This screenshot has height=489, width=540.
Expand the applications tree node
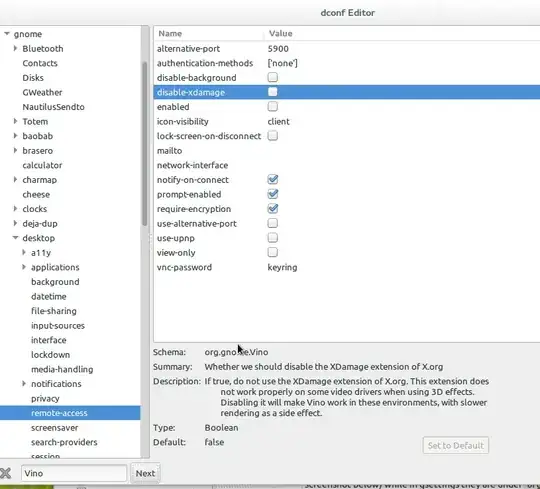(24, 267)
